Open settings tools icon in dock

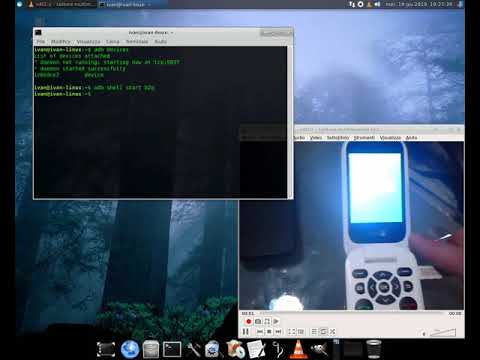(x=193, y=350)
